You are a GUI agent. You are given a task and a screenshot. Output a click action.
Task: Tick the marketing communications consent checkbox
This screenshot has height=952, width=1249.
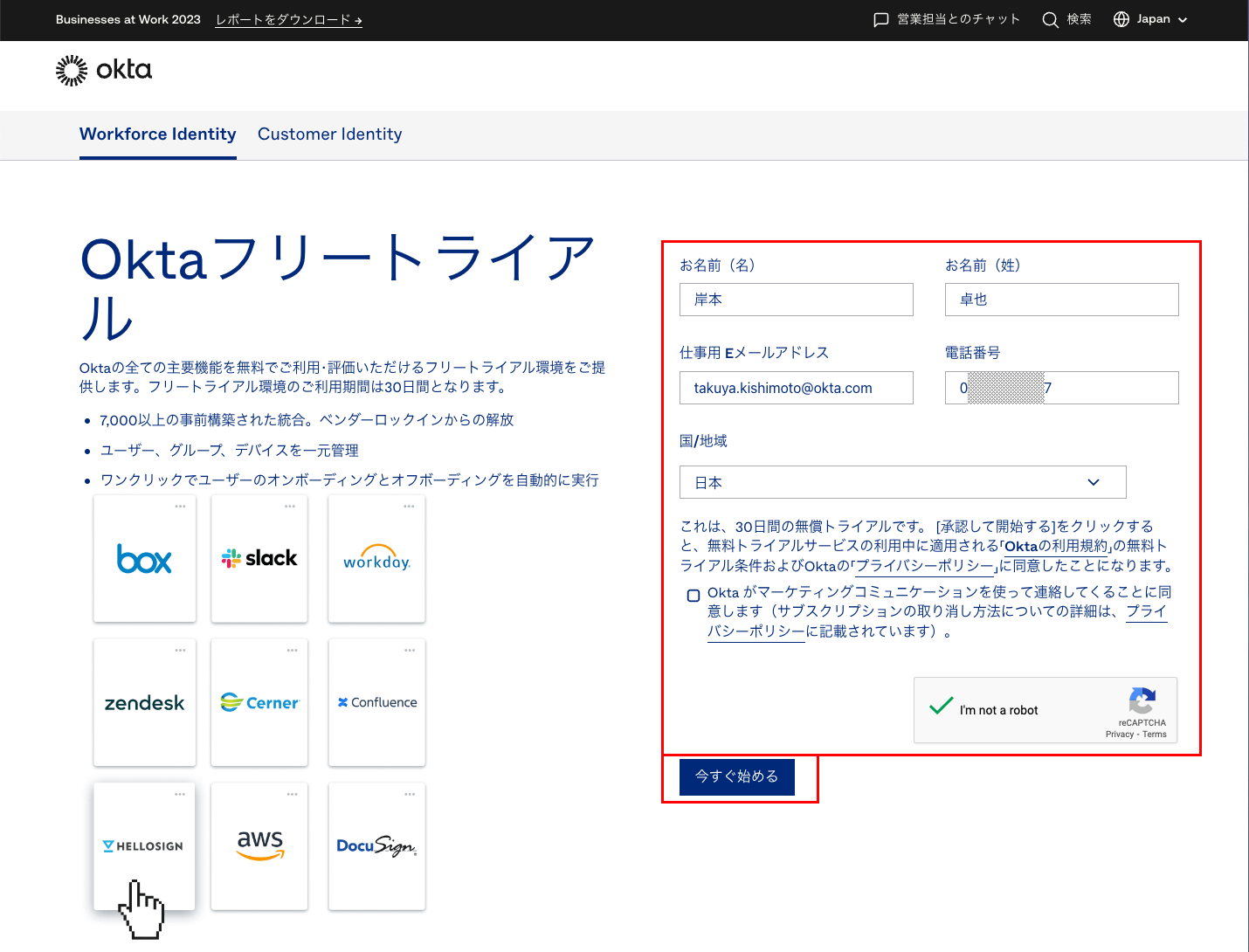(x=694, y=596)
